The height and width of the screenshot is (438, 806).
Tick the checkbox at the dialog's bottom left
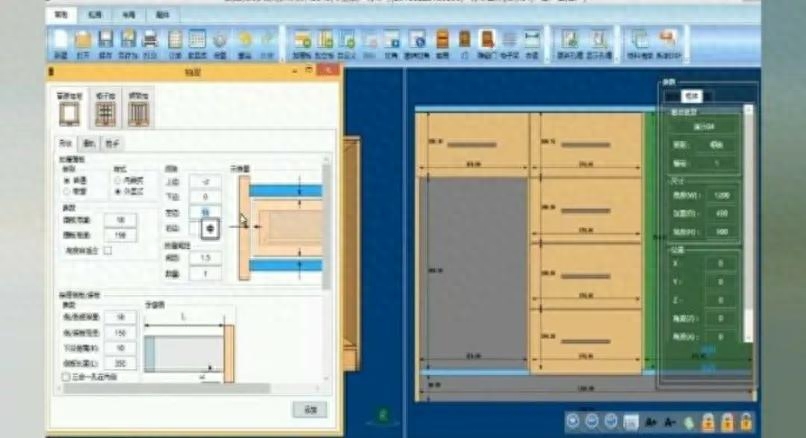click(x=66, y=377)
